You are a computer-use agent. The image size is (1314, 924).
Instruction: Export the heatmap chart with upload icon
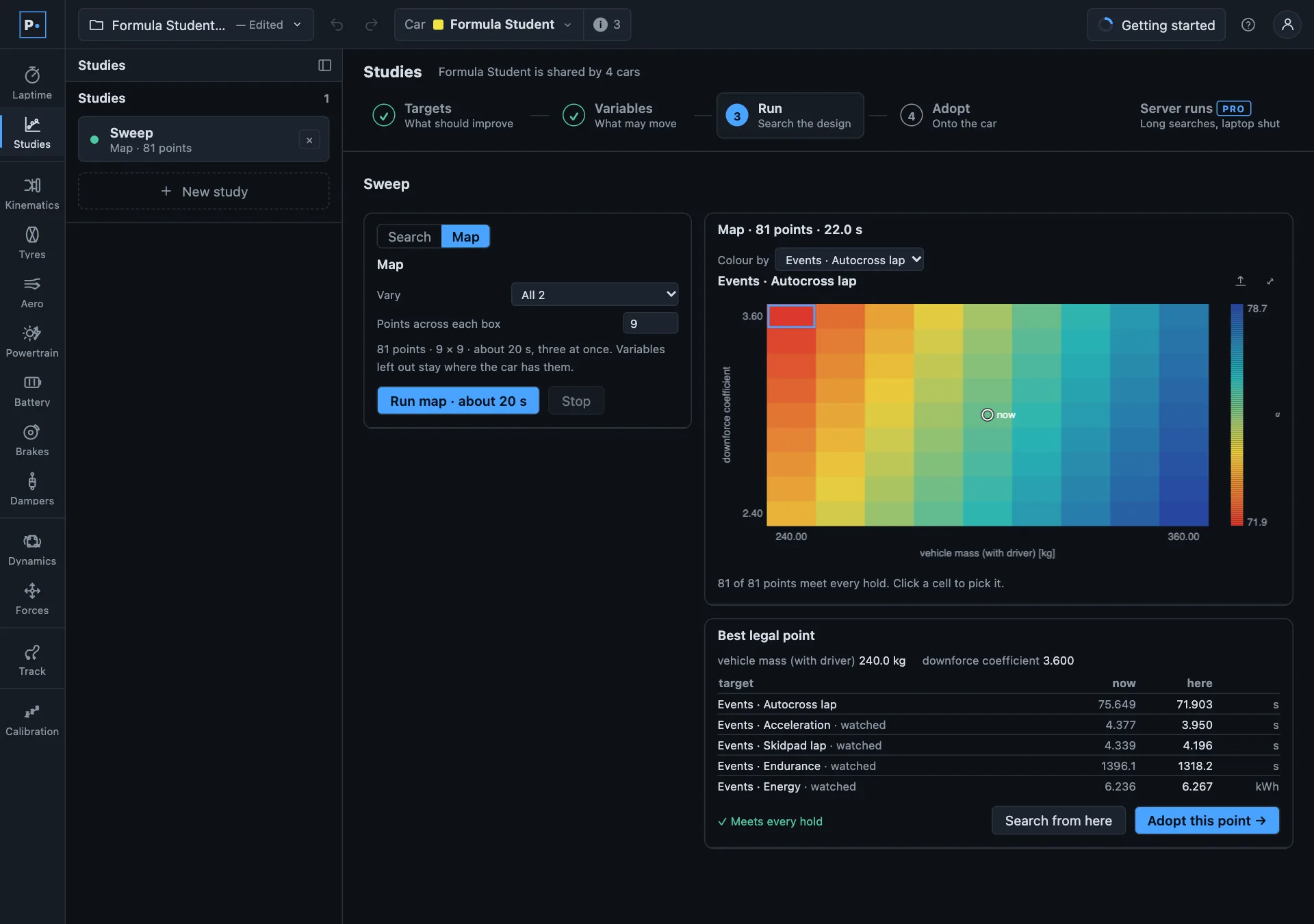click(x=1240, y=281)
